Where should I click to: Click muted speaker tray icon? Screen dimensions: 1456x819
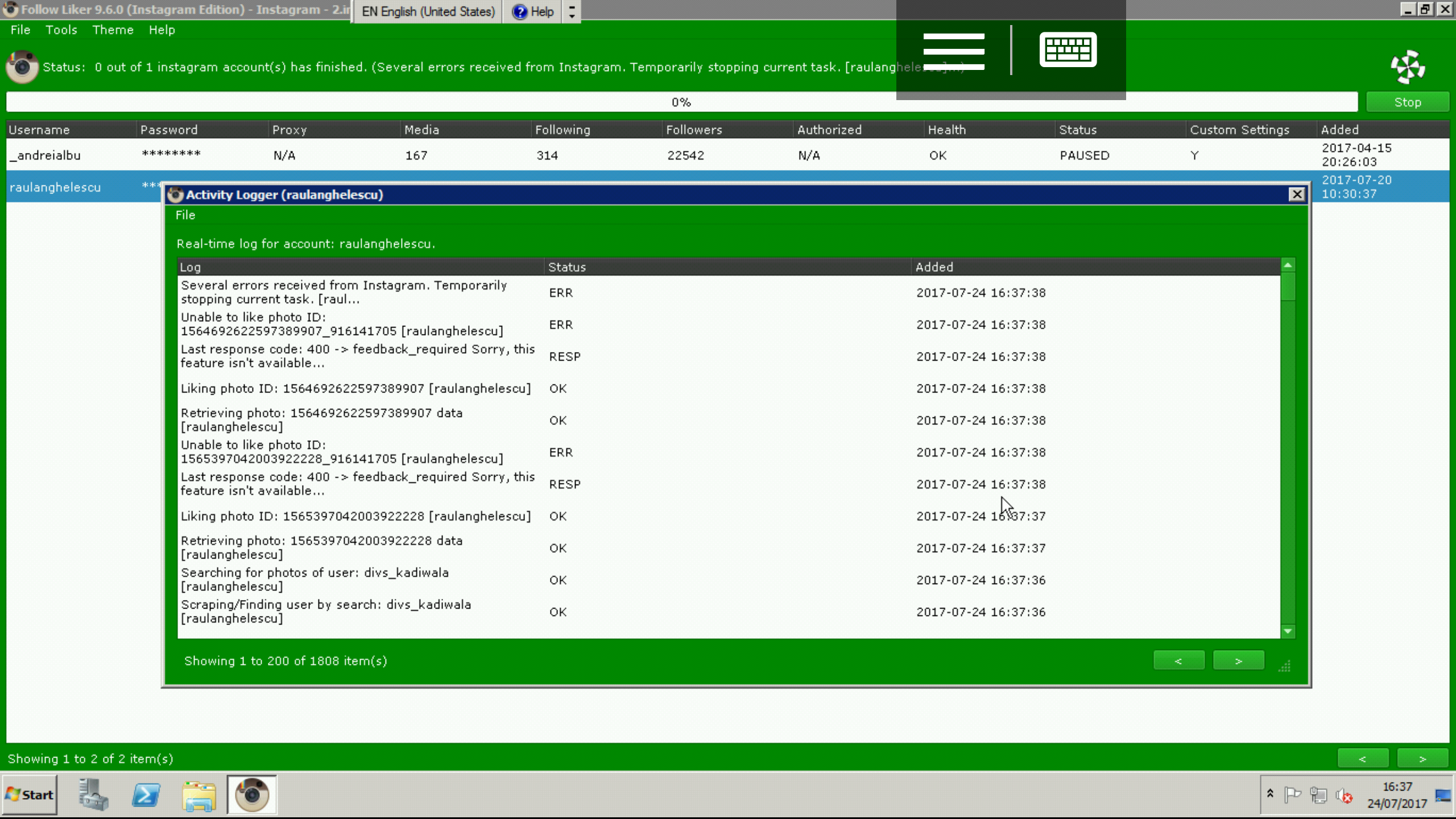pyautogui.click(x=1345, y=795)
